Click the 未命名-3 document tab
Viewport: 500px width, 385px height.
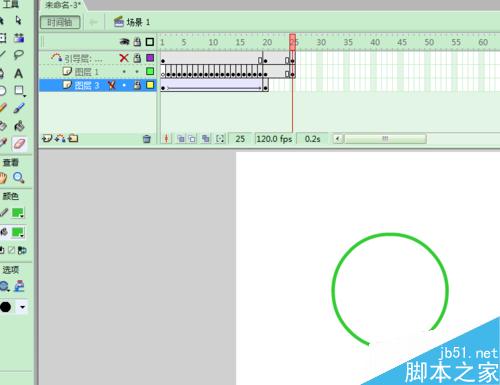coord(63,5)
